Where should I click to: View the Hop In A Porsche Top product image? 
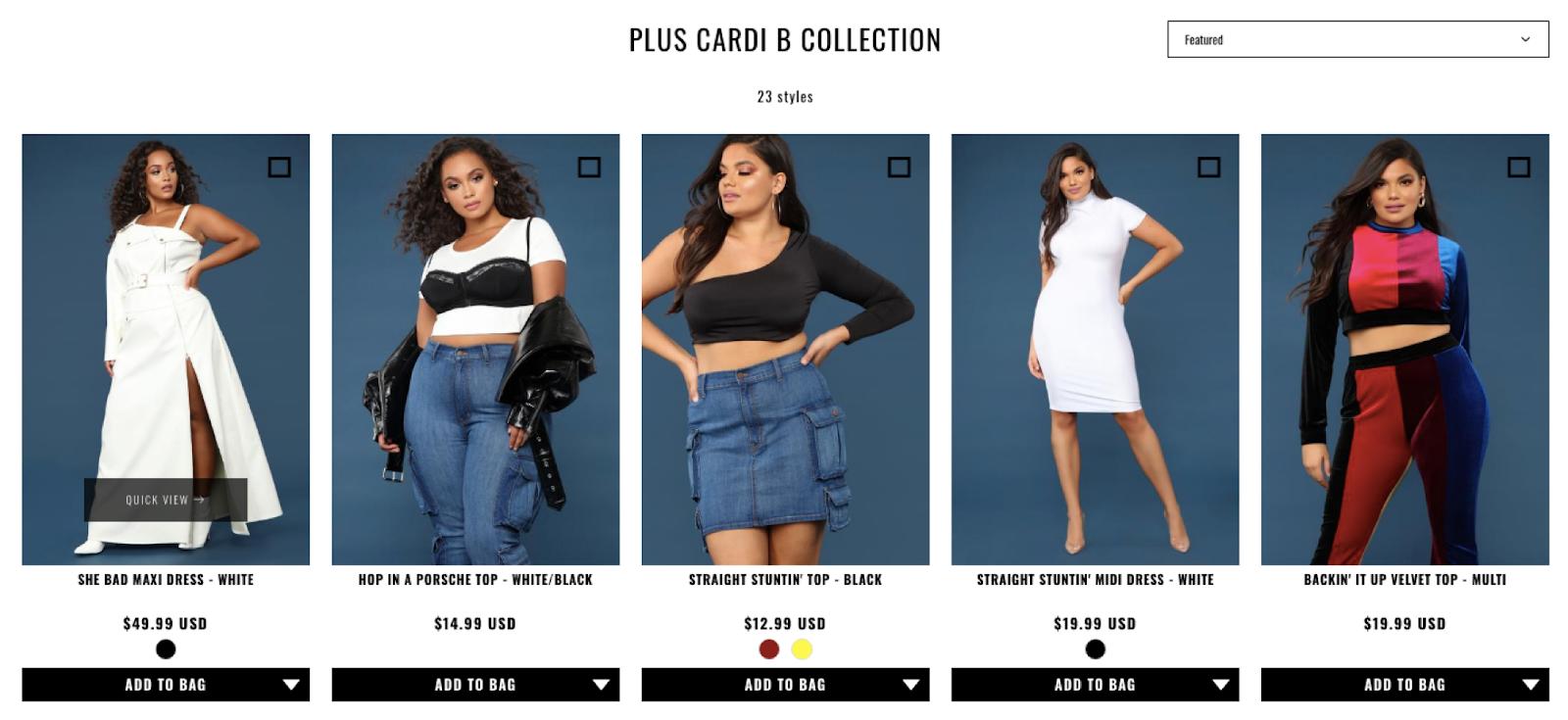click(475, 350)
